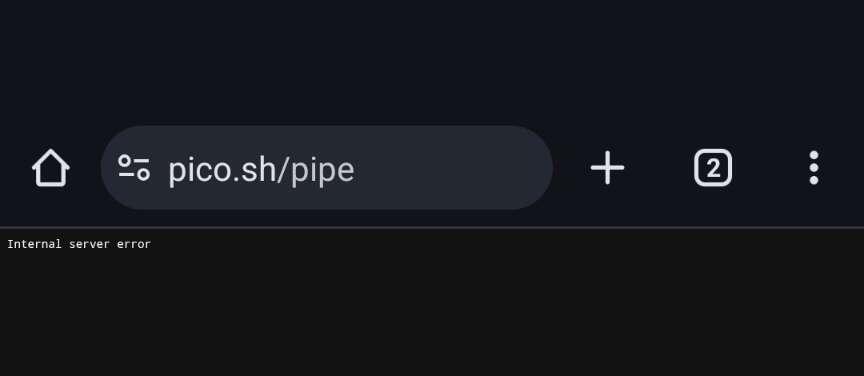Open the three-dot browser menu
The width and height of the screenshot is (864, 376).
814,168
